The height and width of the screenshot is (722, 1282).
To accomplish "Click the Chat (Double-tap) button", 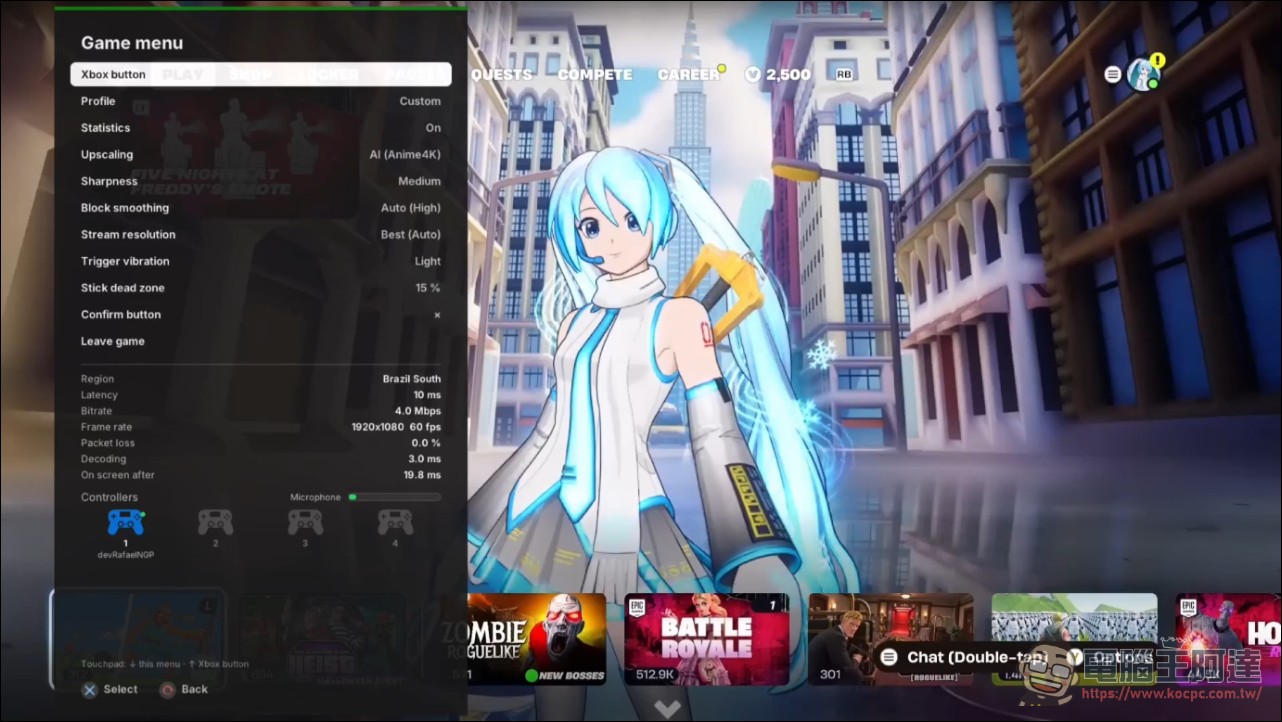I will [963, 657].
